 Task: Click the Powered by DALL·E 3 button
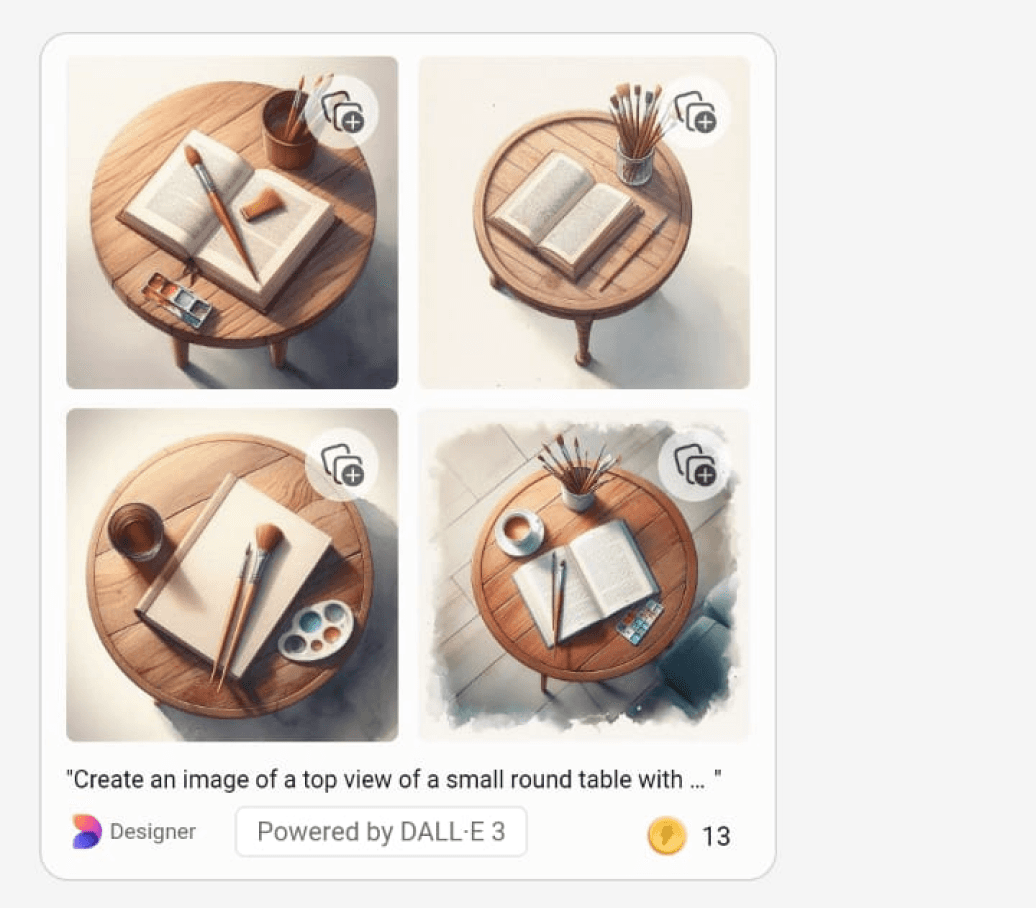tap(381, 831)
